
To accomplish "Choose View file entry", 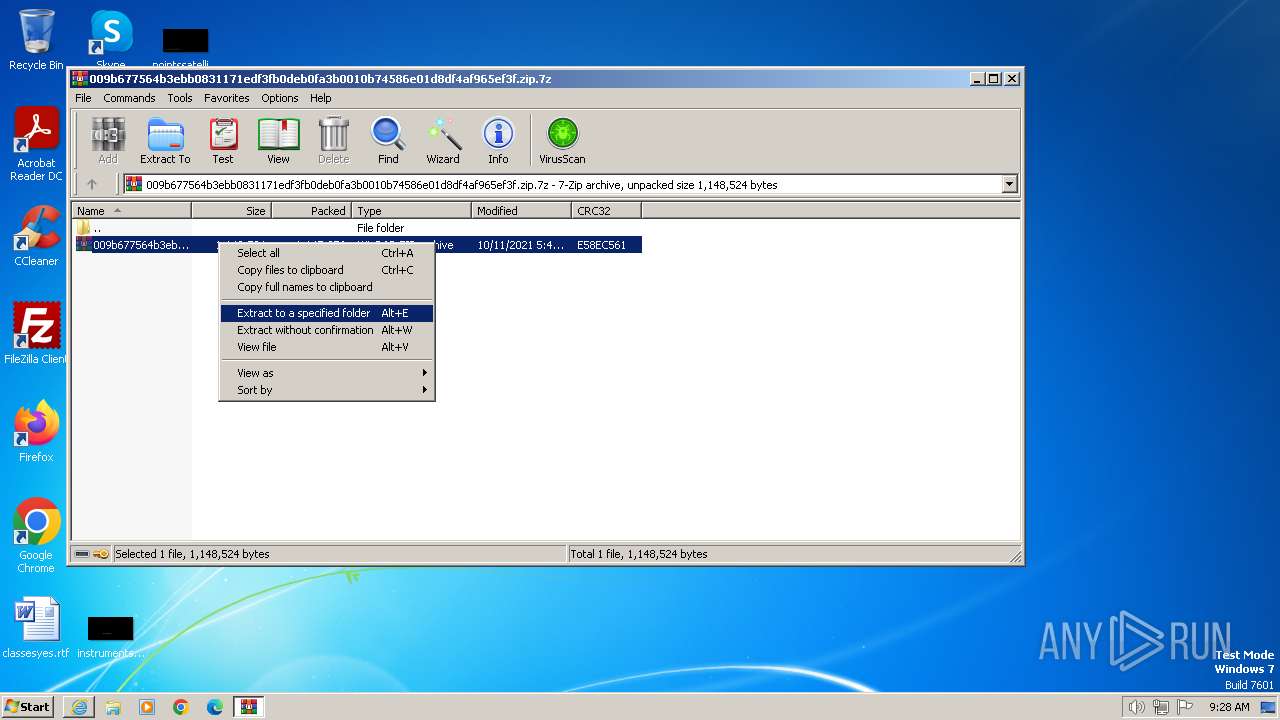I will coord(327,347).
